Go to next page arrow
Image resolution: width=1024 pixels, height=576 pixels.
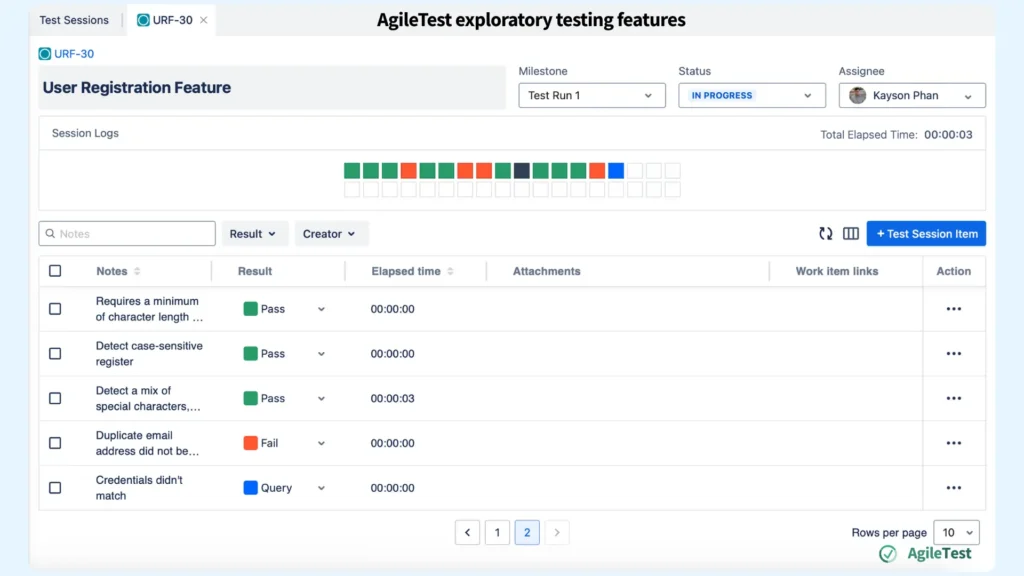[556, 532]
